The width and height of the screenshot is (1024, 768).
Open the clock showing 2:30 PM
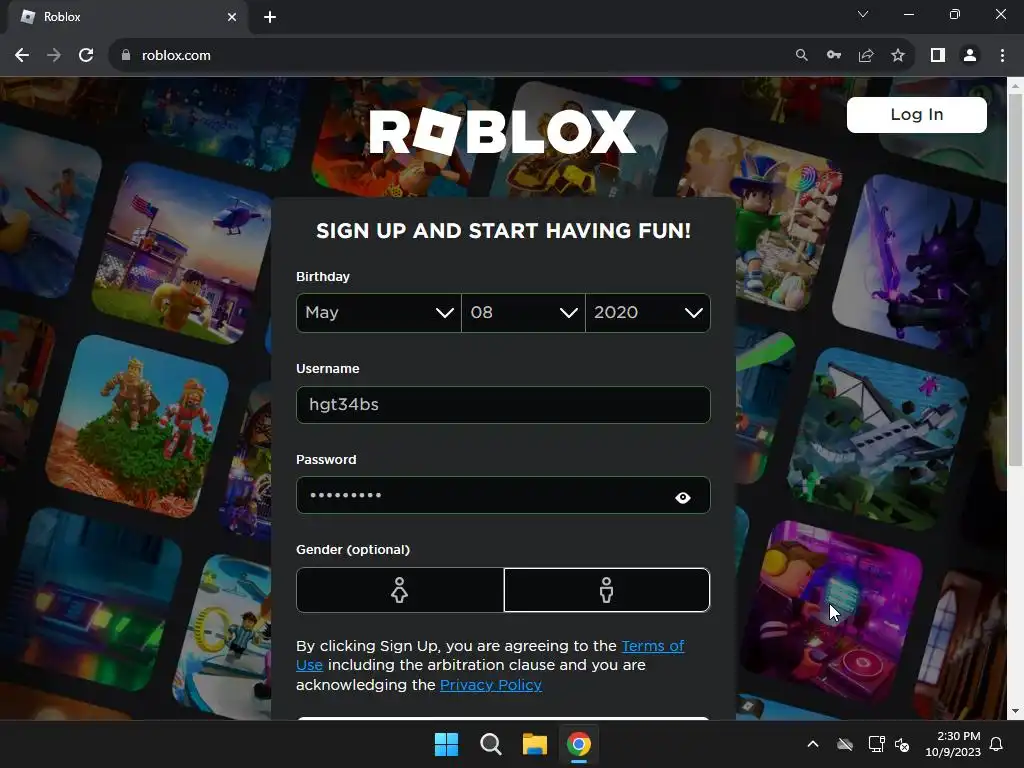pos(953,744)
